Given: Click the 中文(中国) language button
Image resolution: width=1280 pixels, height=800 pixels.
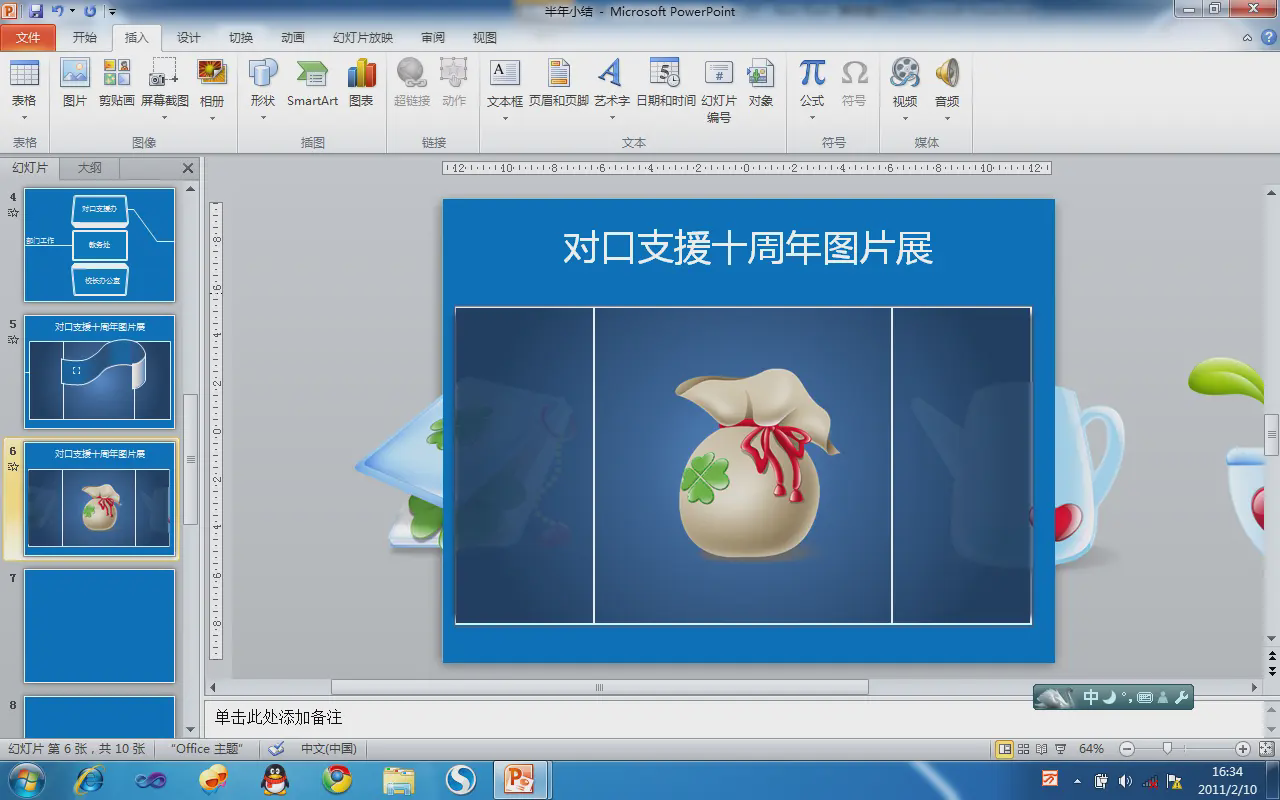Looking at the screenshot, I should tap(328, 749).
